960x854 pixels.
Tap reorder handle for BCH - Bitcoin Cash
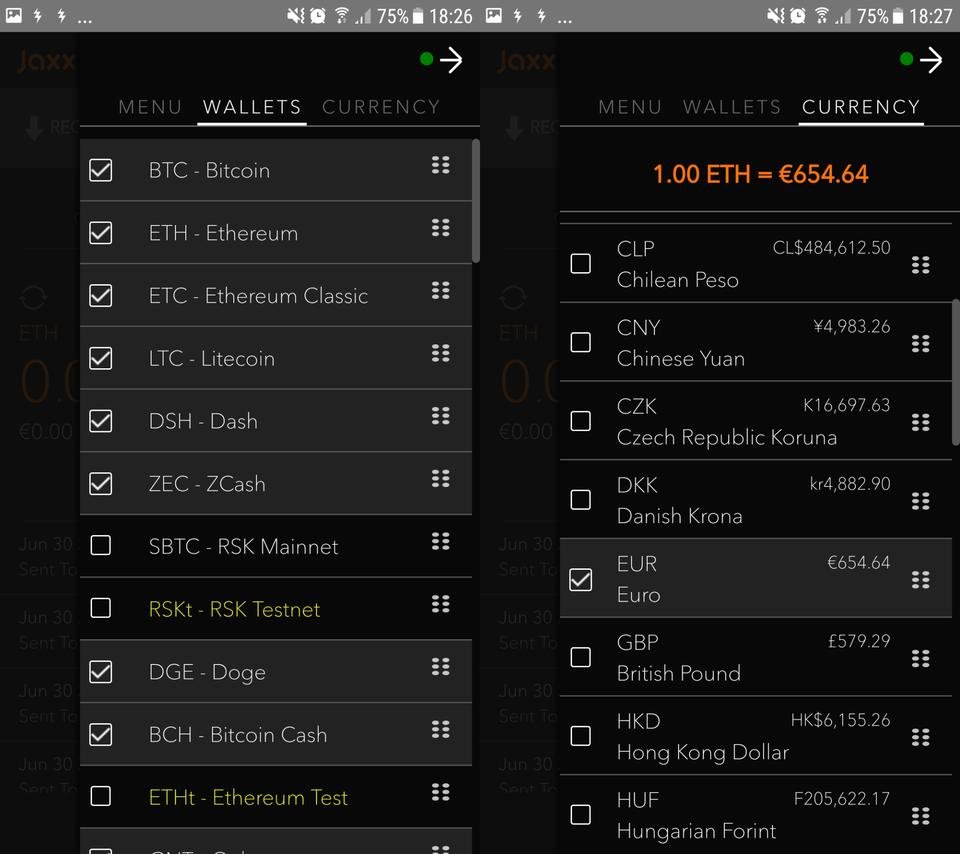click(441, 730)
